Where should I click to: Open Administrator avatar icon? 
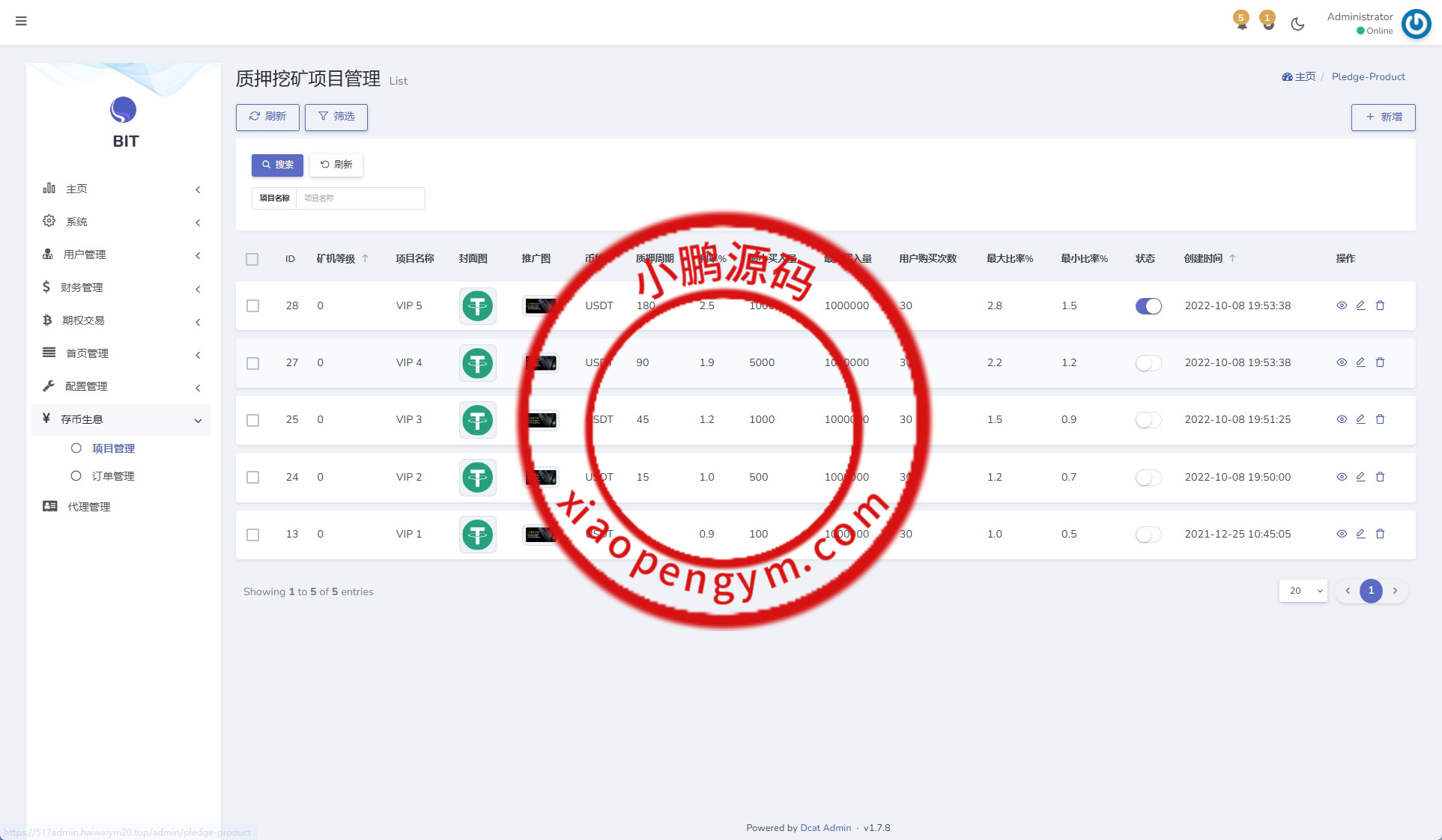tap(1416, 23)
